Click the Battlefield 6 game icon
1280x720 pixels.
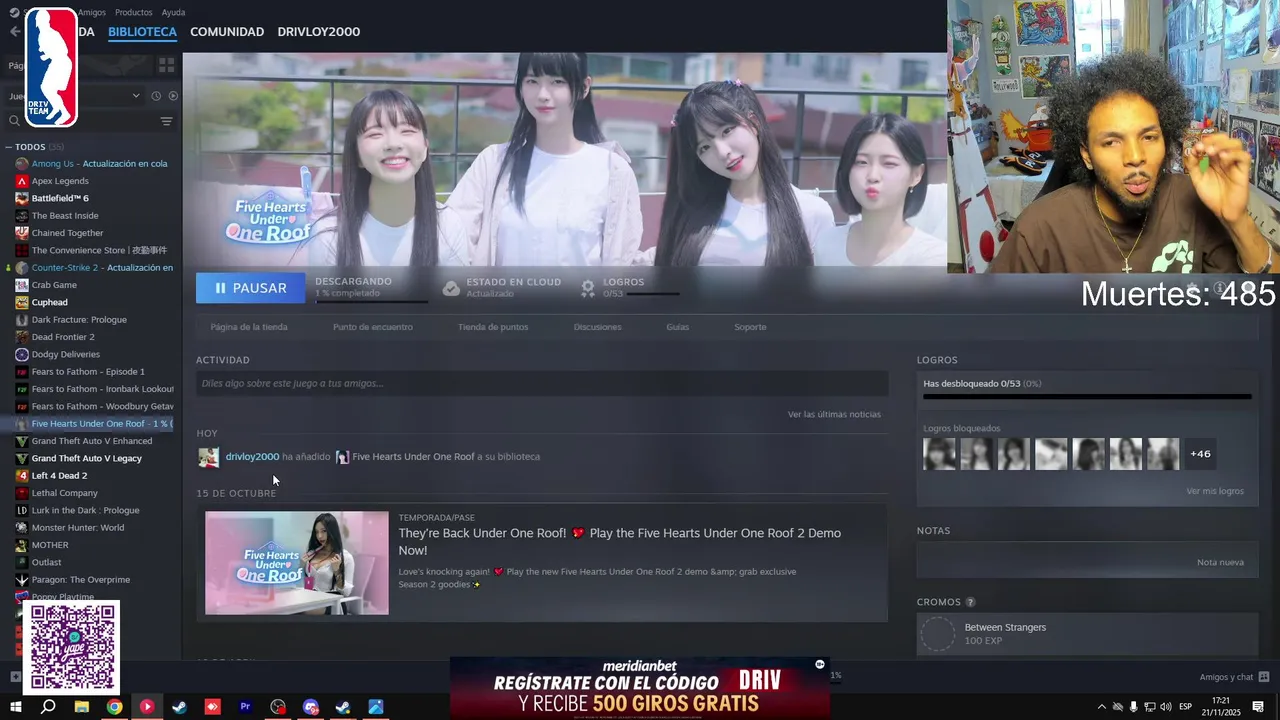tap(22, 198)
